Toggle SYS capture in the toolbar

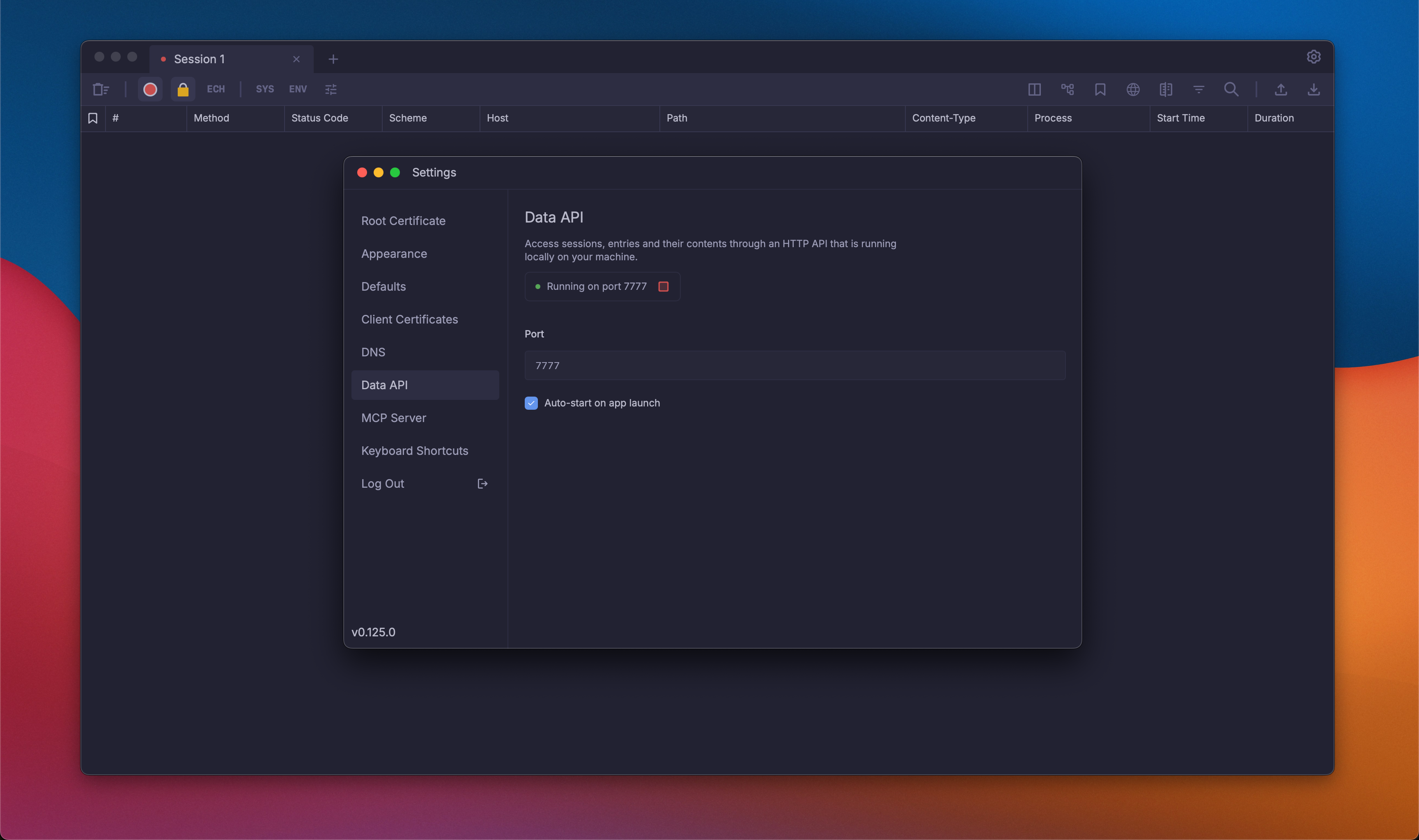click(264, 89)
